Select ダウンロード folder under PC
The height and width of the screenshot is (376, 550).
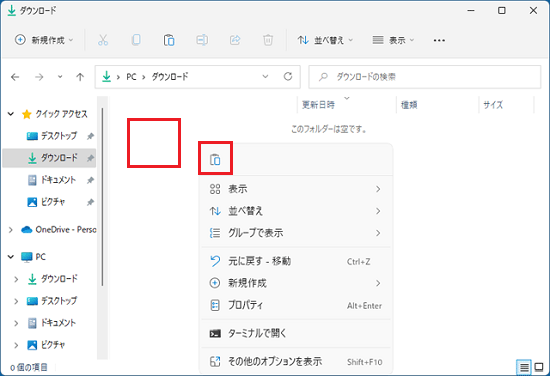[x=59, y=279]
